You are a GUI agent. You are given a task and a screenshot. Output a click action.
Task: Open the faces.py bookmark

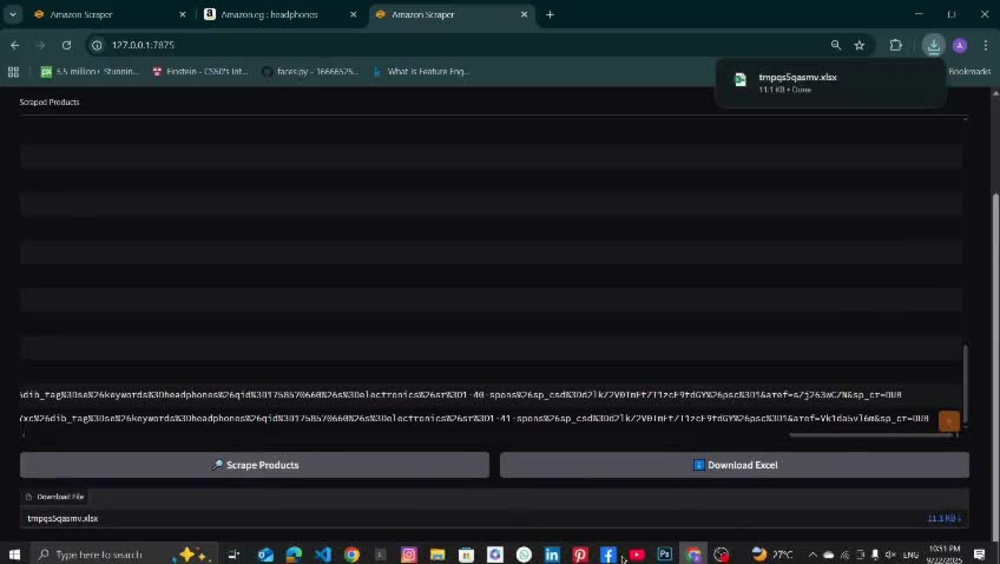311,71
